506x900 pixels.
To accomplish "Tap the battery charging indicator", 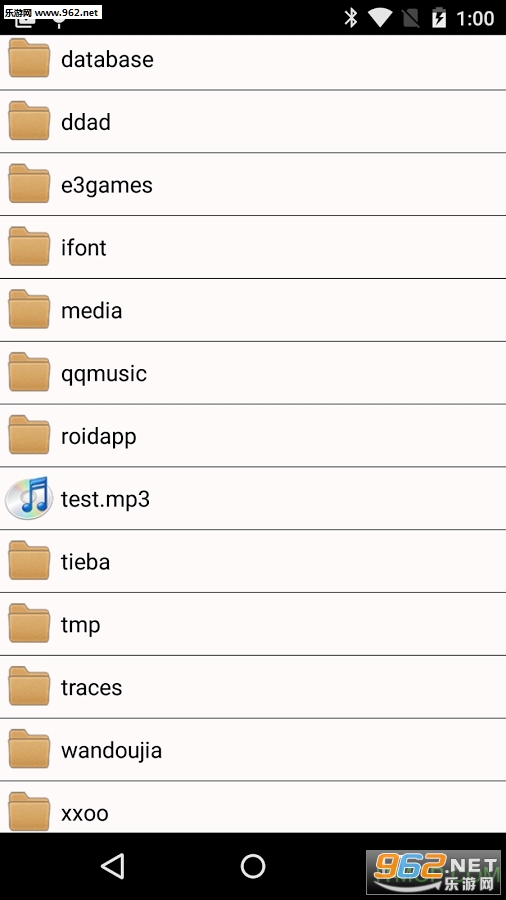I will click(439, 18).
